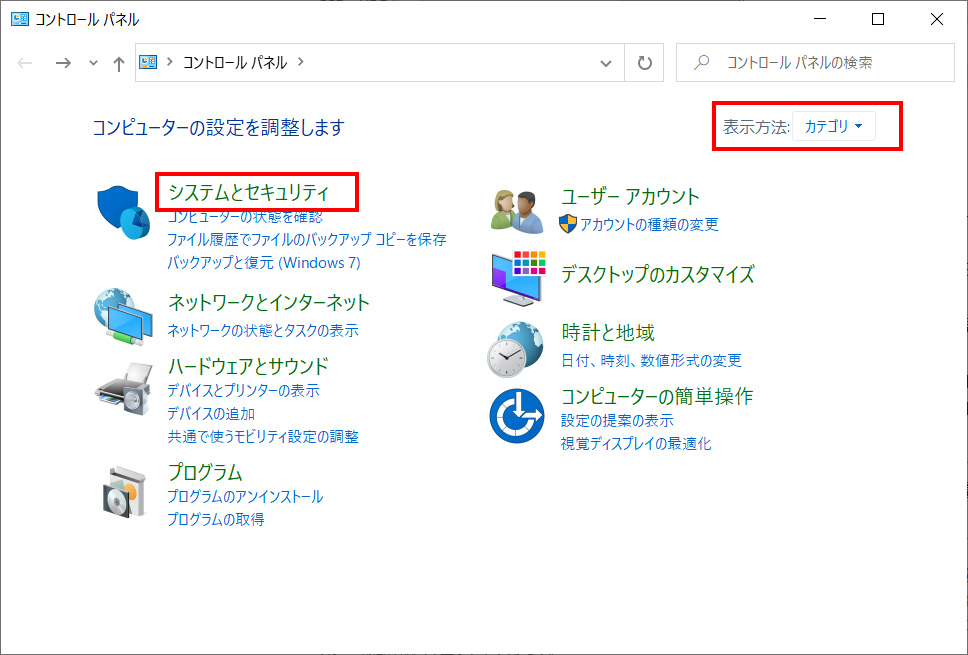Minimize the Control Panel window
Screen dimensions: 968x655
click(x=820, y=19)
